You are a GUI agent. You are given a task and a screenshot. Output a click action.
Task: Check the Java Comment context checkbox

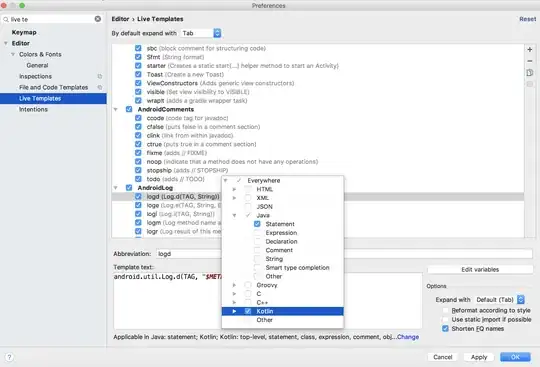257,250
